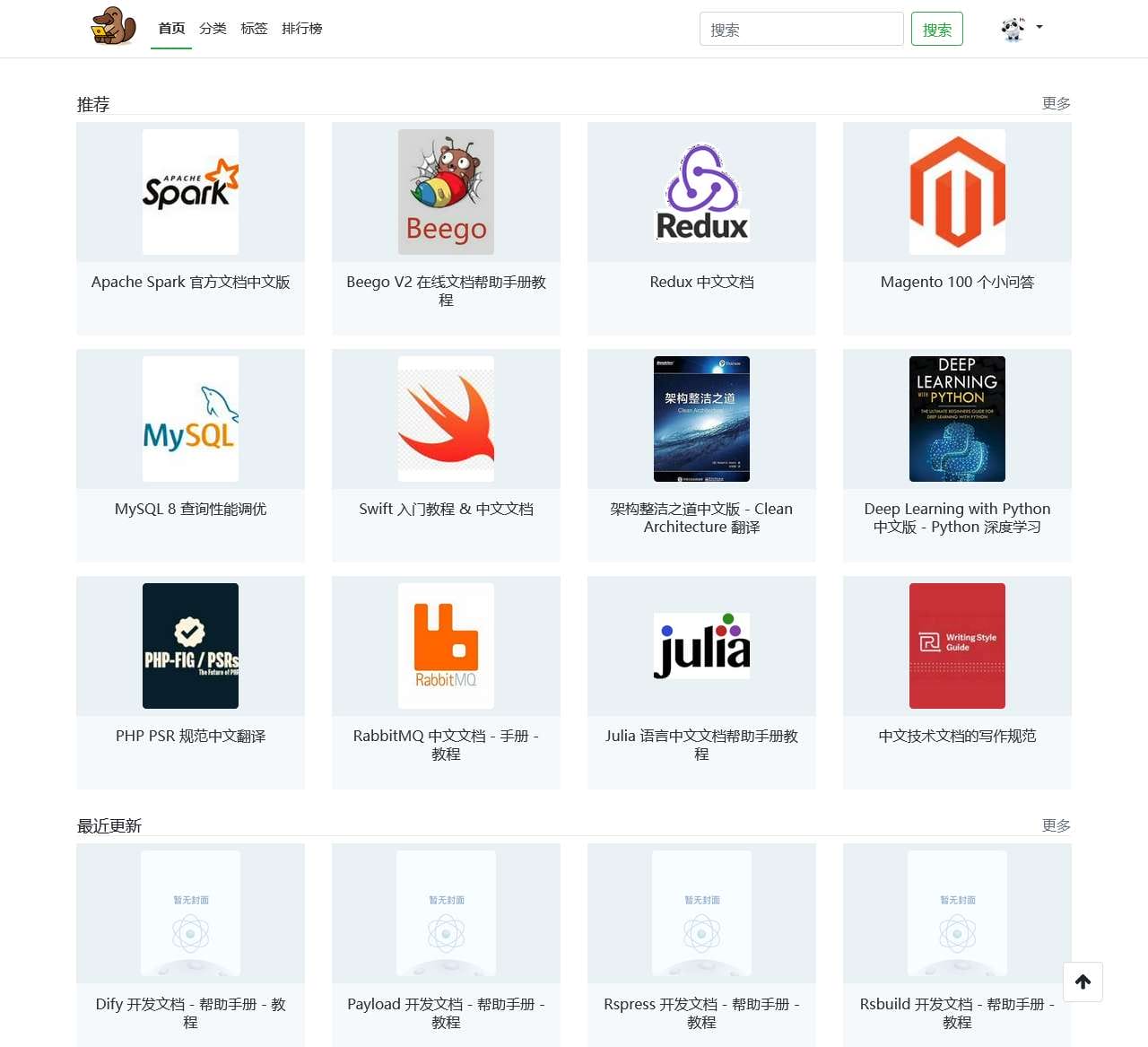
Task: Open Redux 中文文档 title link
Action: 701,282
